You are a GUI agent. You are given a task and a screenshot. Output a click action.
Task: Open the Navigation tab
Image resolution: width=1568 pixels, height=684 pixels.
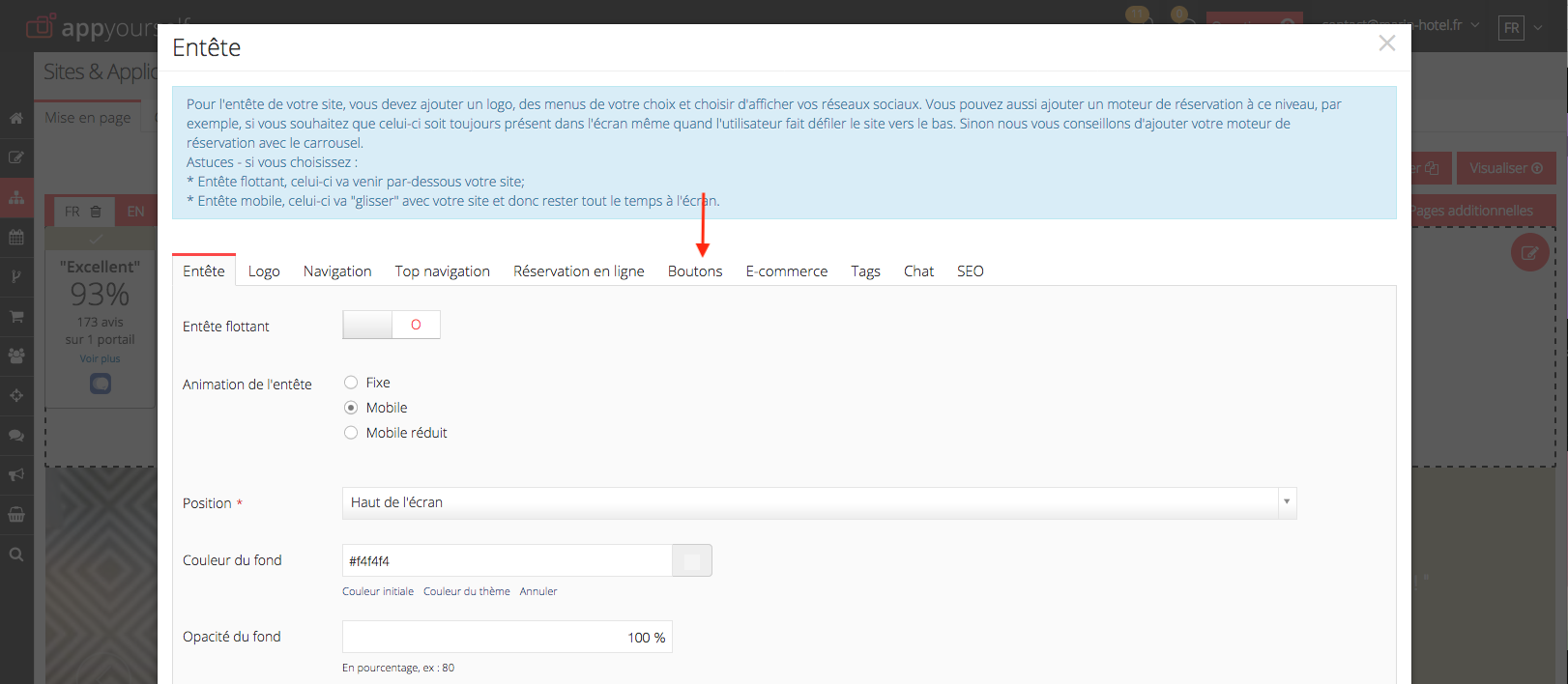[337, 271]
